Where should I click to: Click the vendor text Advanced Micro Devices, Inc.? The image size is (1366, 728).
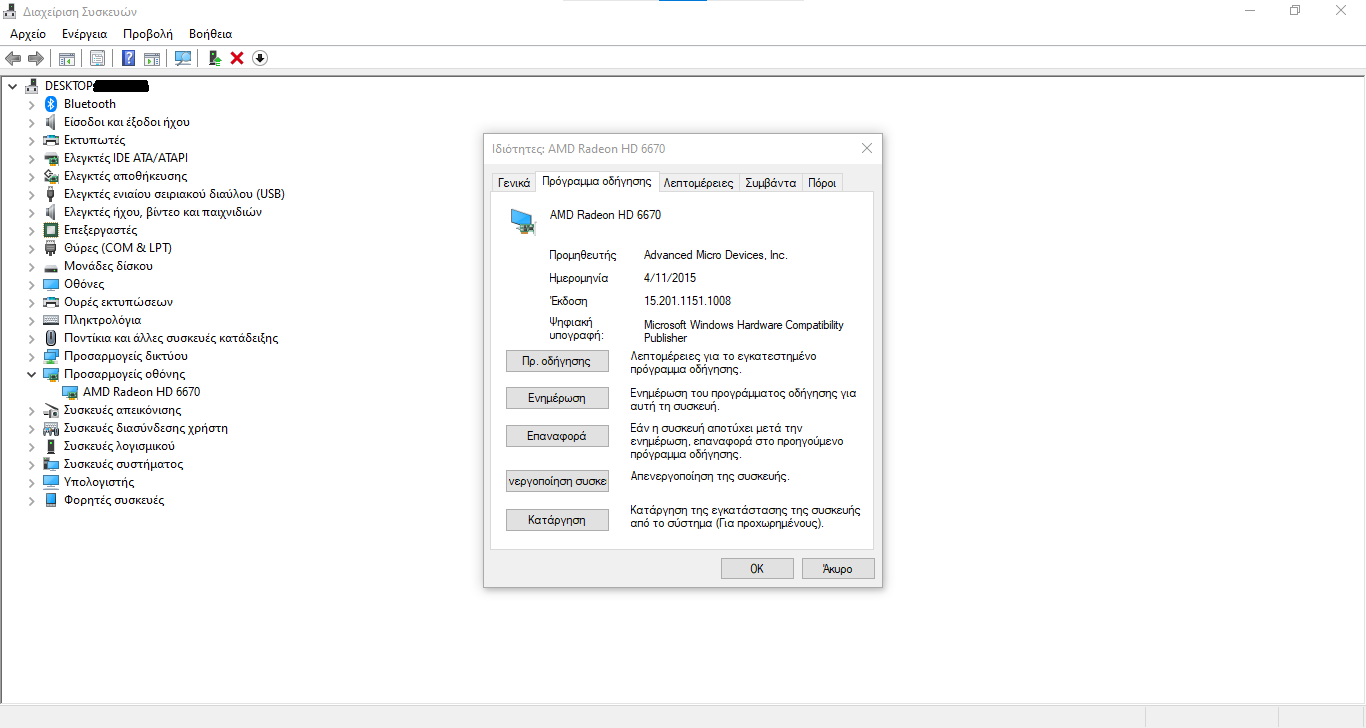[715, 255]
